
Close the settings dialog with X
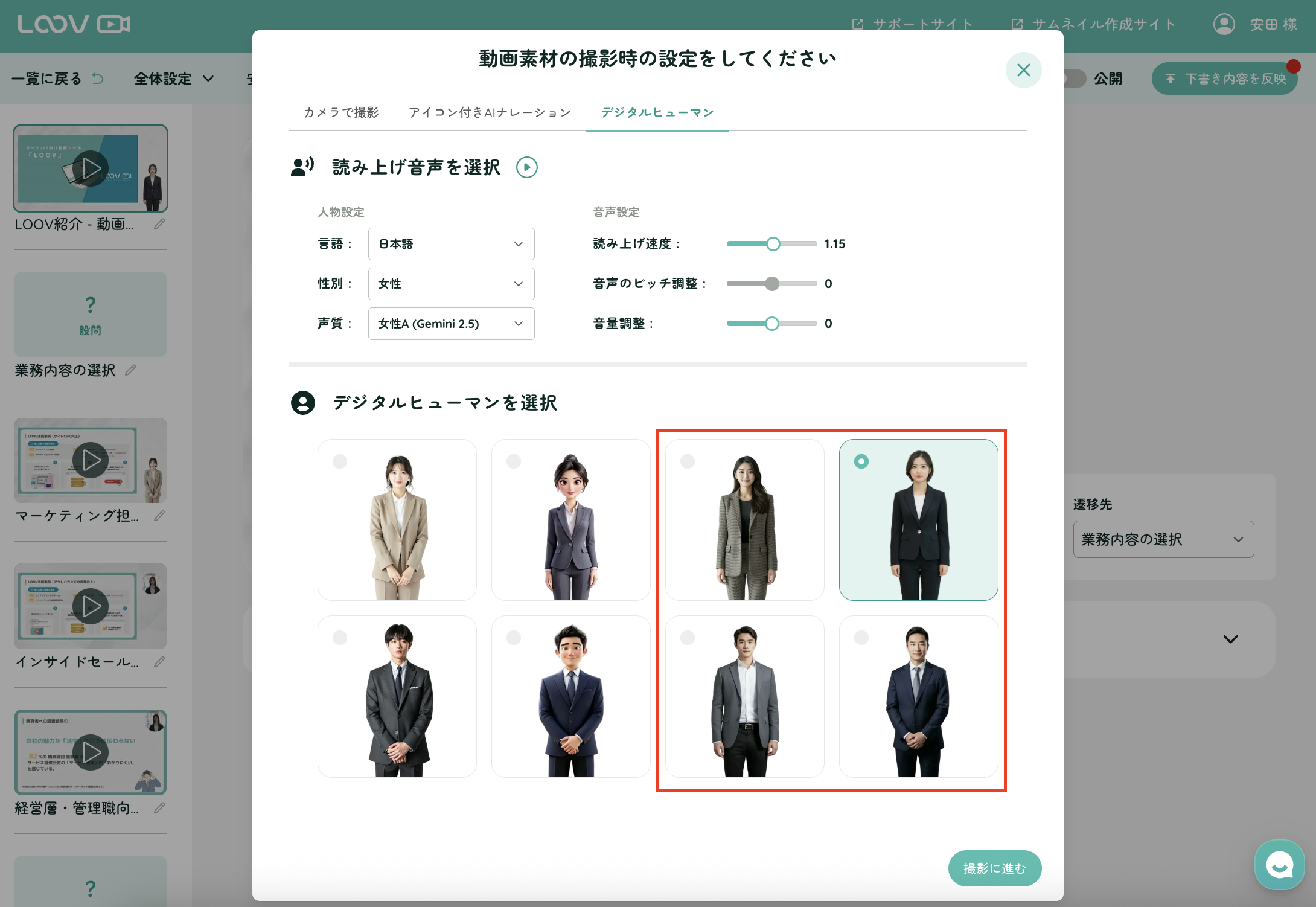[x=1023, y=70]
